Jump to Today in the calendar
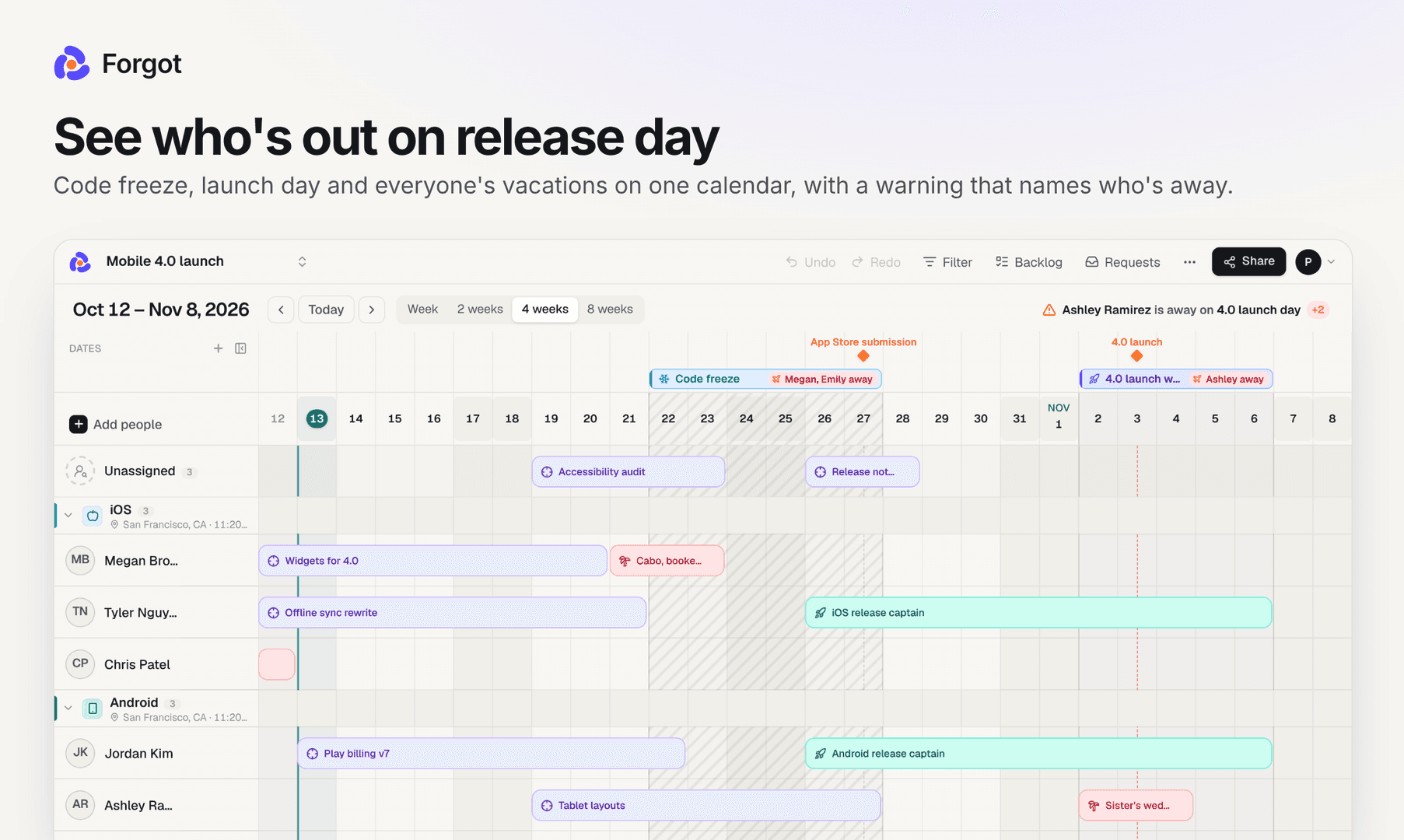1404x840 pixels. coord(326,310)
